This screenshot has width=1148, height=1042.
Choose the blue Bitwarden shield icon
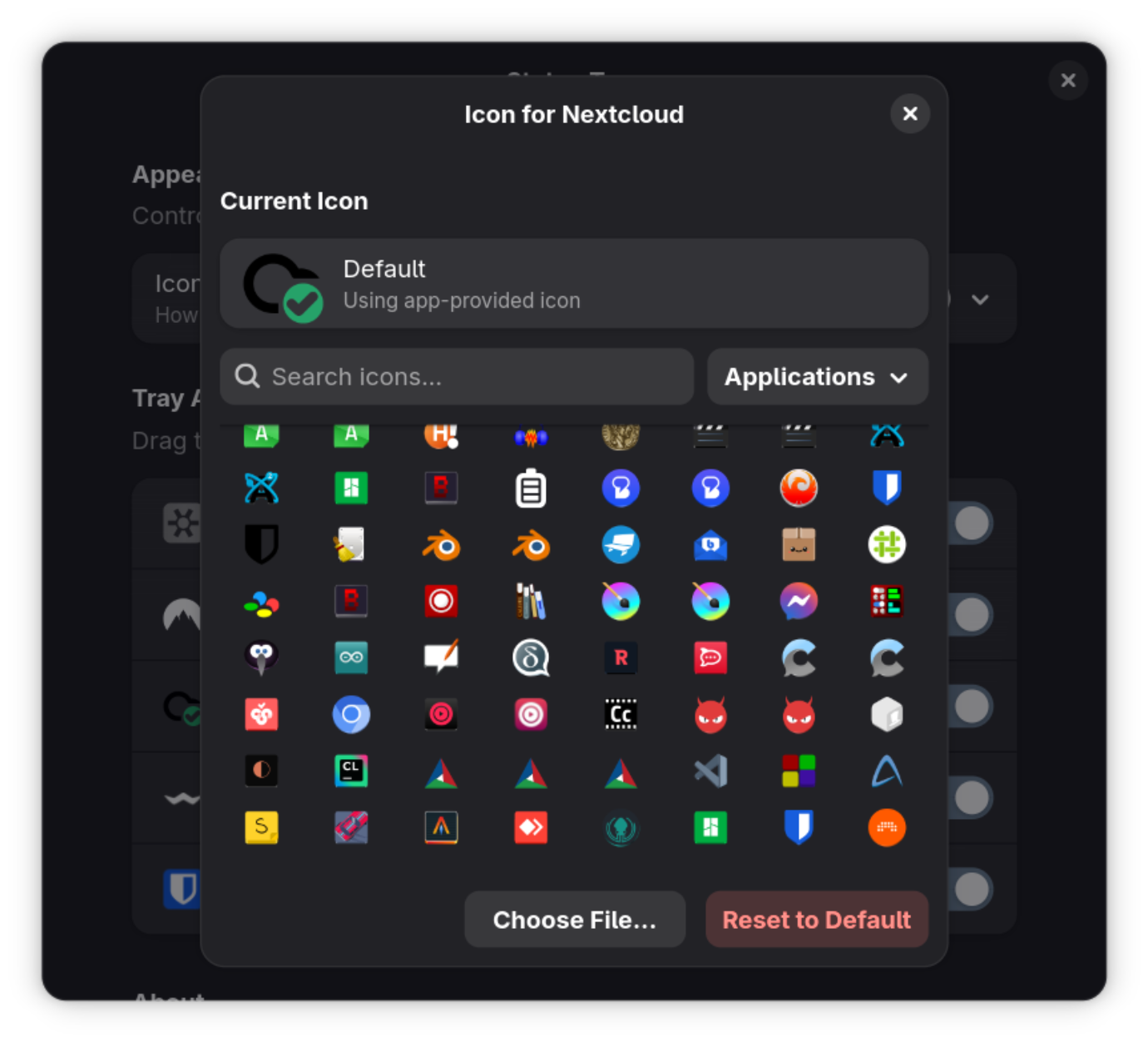tap(887, 489)
